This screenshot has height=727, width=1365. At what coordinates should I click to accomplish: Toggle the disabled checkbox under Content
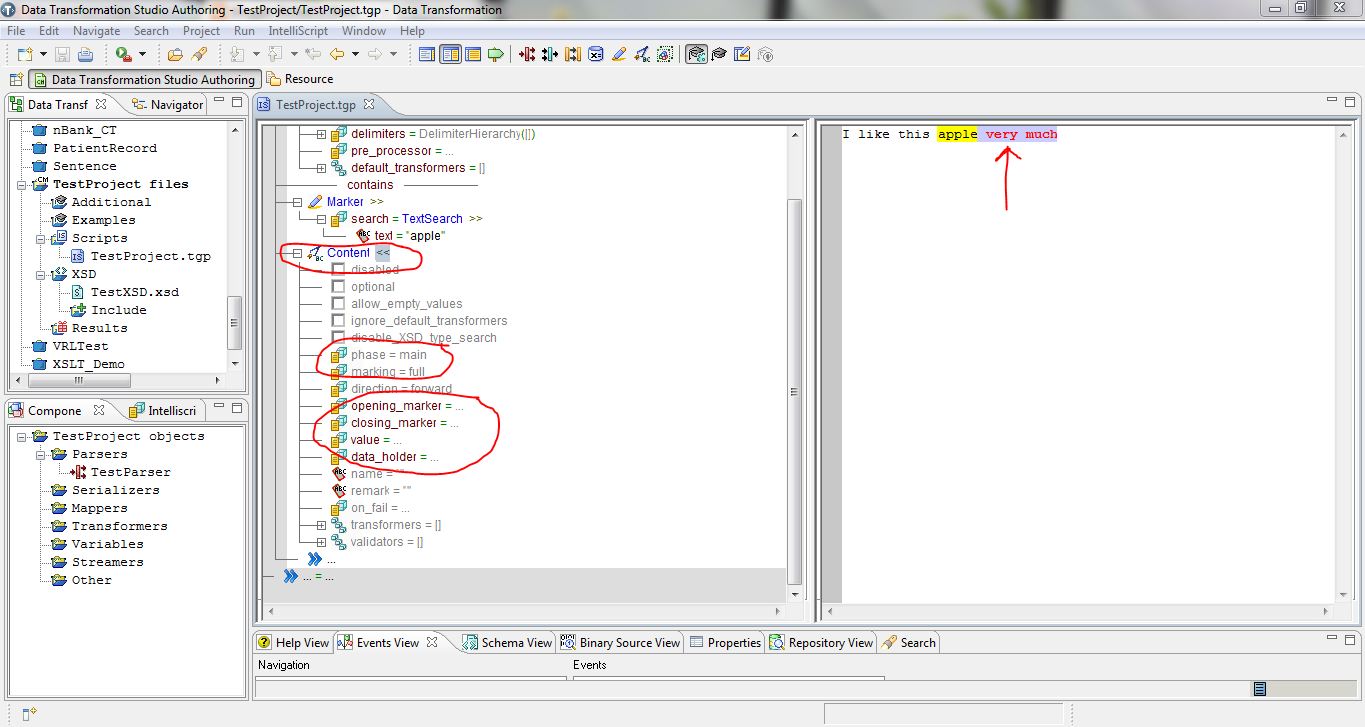[x=338, y=270]
